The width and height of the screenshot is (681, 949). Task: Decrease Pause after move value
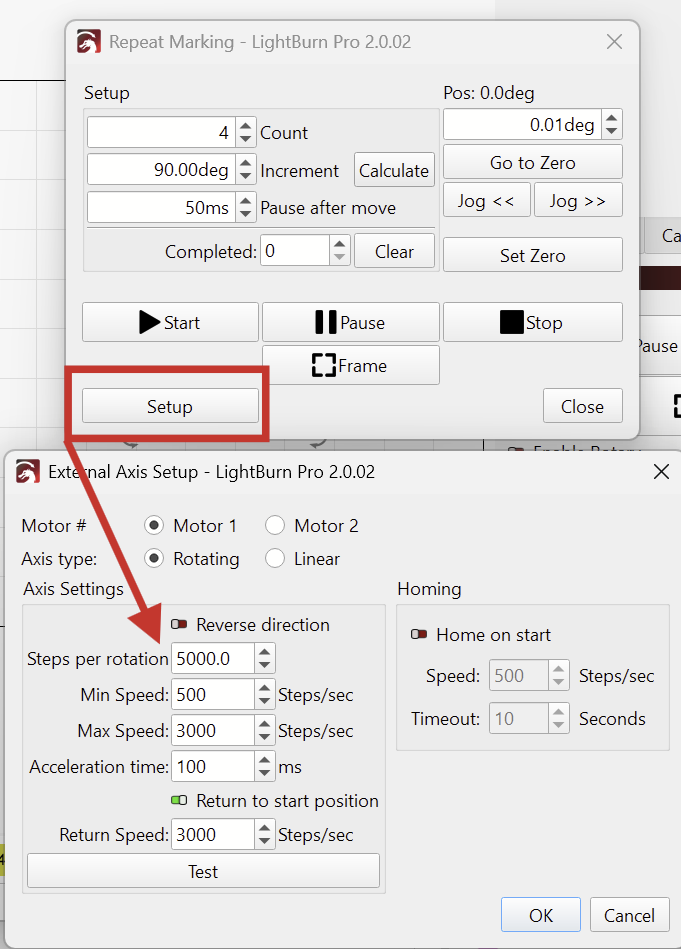coord(245,214)
